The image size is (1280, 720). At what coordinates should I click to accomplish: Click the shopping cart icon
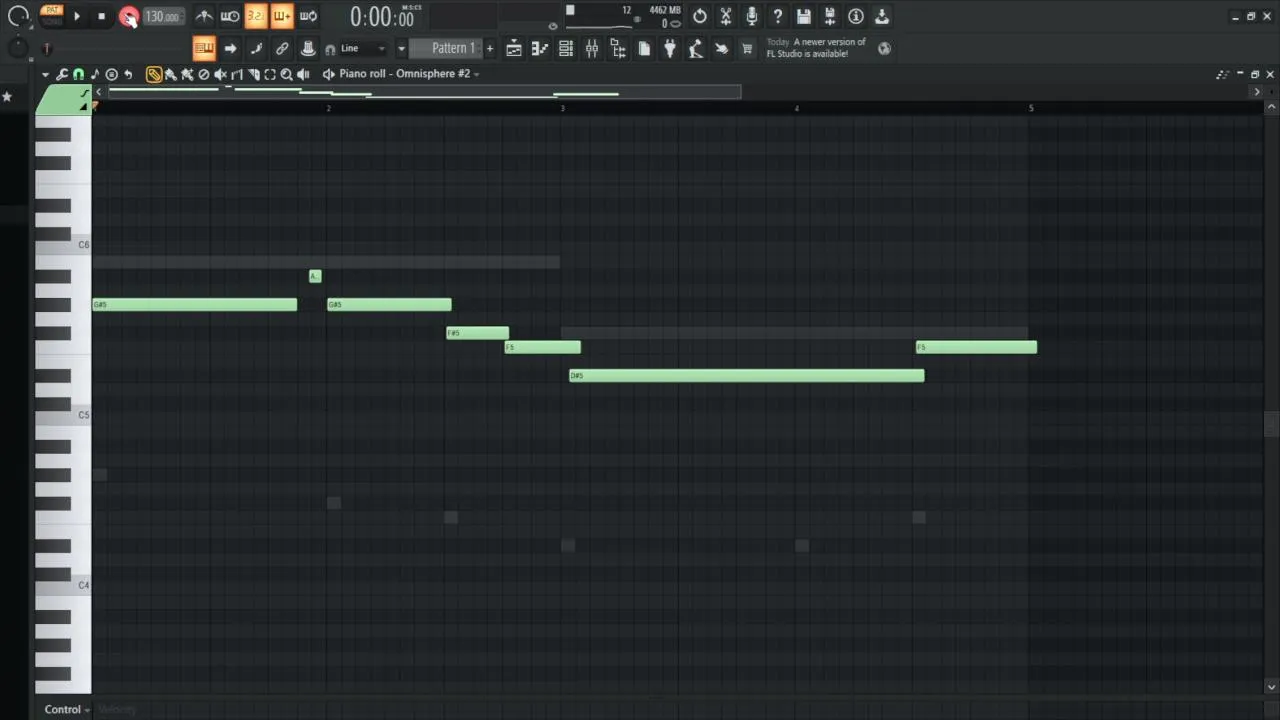pos(747,48)
